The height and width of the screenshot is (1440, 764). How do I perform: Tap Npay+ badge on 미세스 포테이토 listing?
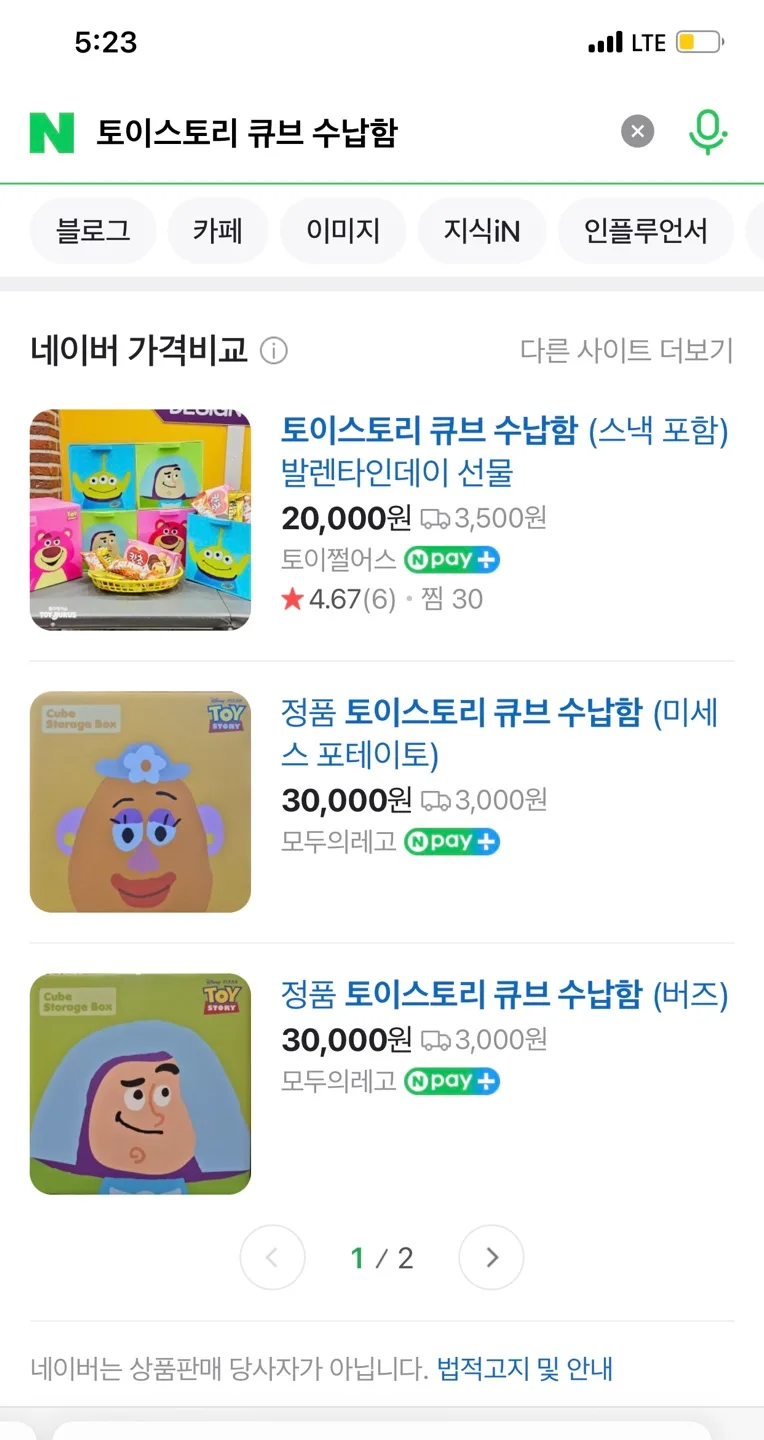point(452,842)
